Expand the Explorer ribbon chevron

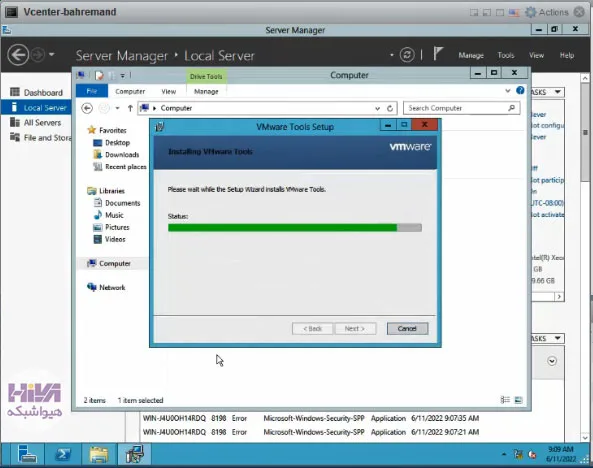pyautogui.click(x=508, y=91)
